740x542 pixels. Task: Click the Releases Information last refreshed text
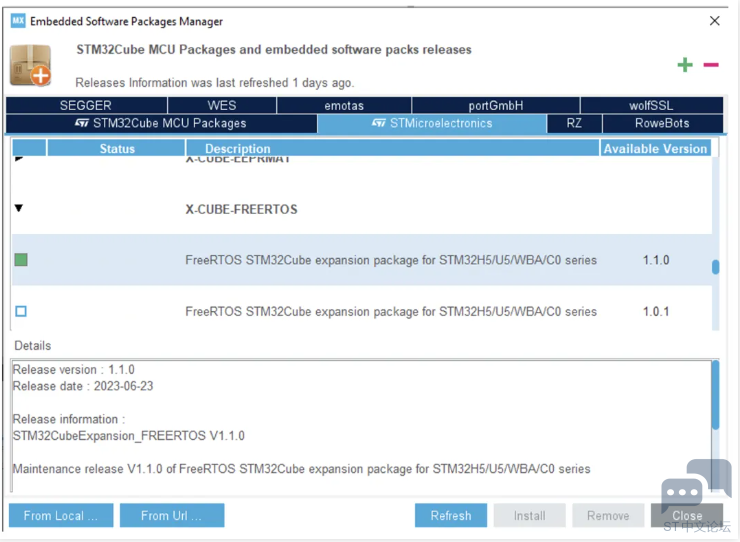coord(215,83)
